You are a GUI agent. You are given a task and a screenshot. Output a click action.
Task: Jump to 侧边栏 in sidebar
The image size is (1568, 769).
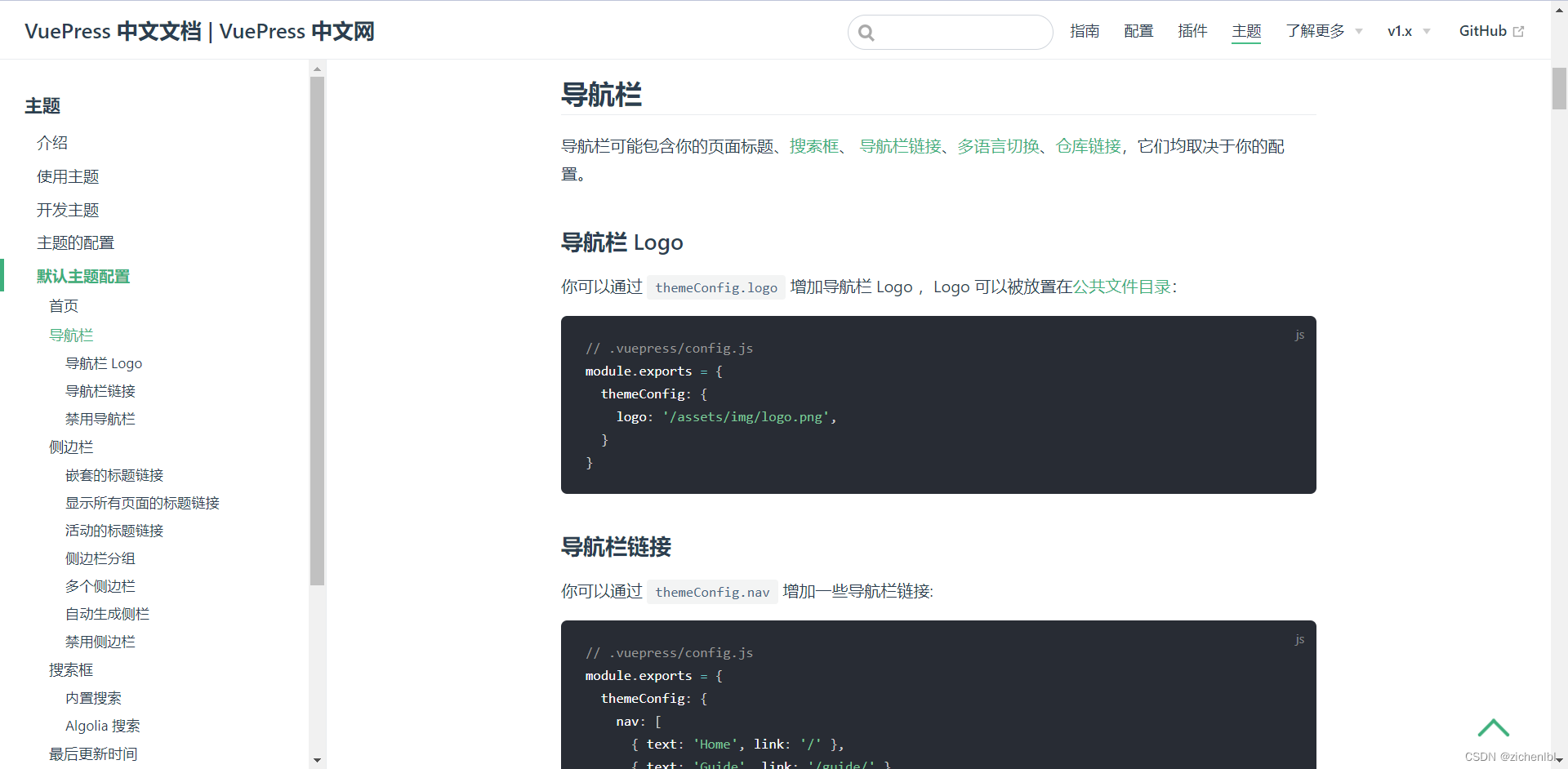click(71, 447)
